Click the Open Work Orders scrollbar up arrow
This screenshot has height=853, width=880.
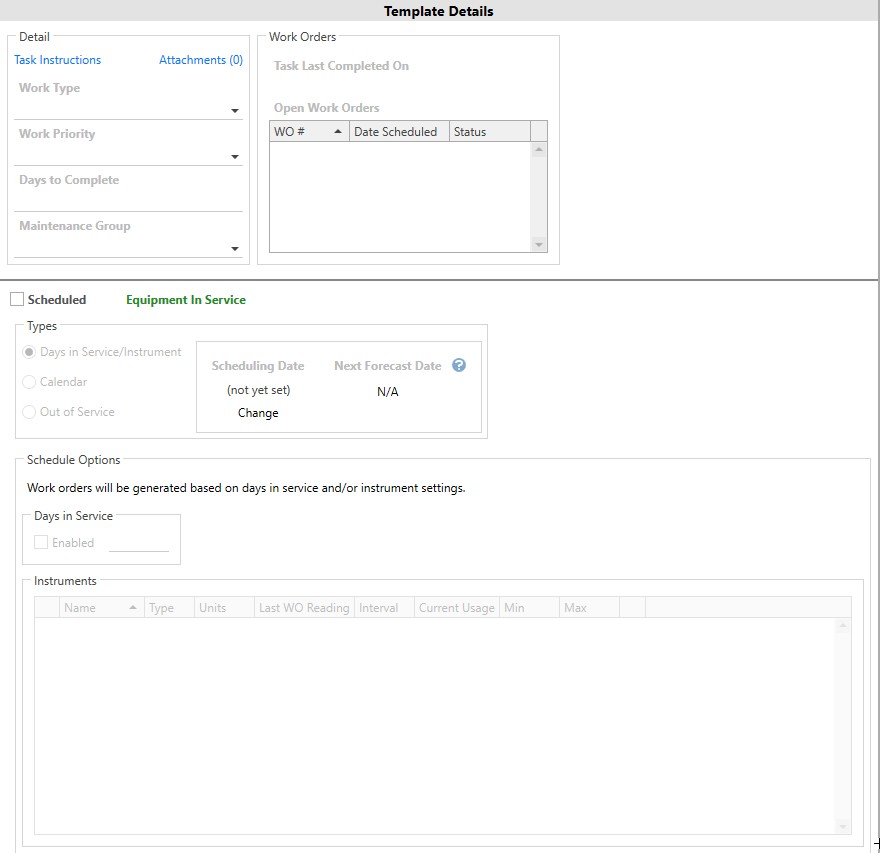tap(539, 149)
